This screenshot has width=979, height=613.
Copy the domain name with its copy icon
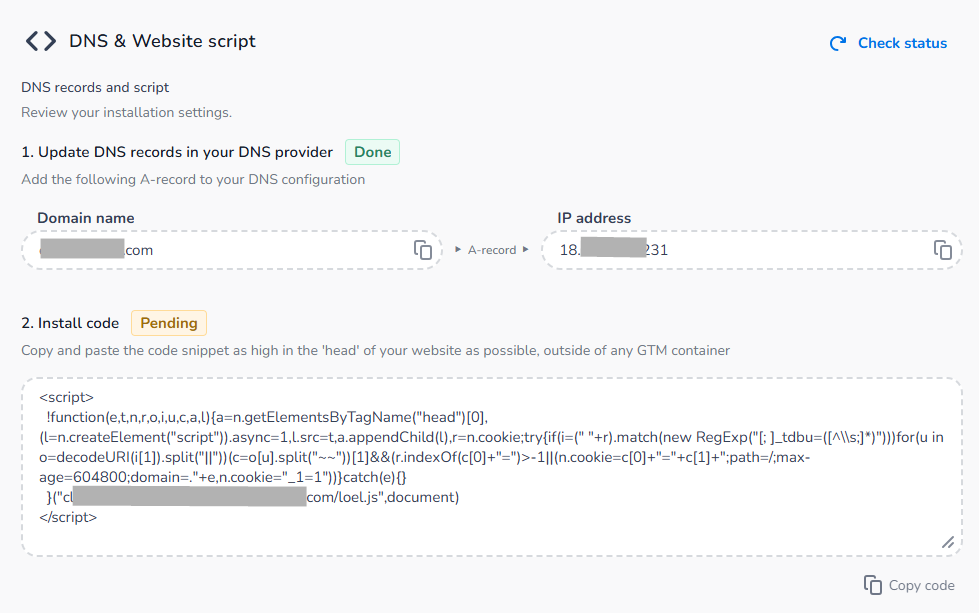(x=423, y=250)
